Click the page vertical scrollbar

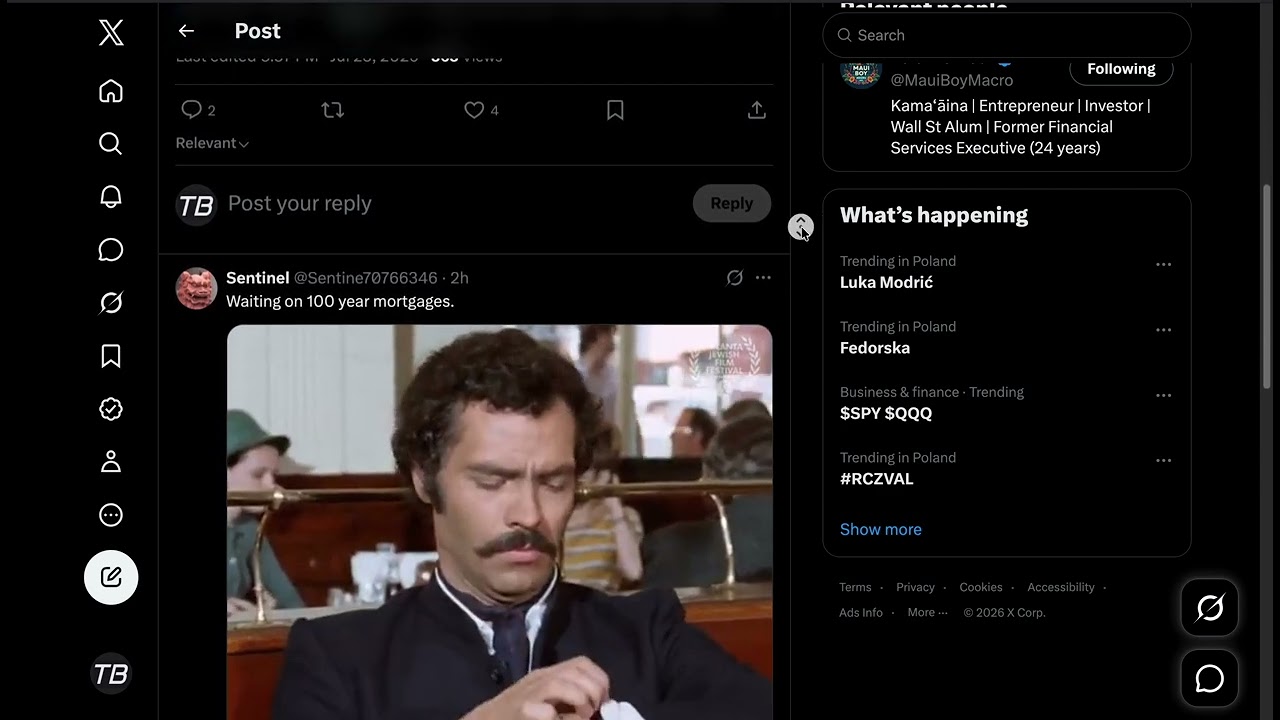[1268, 286]
